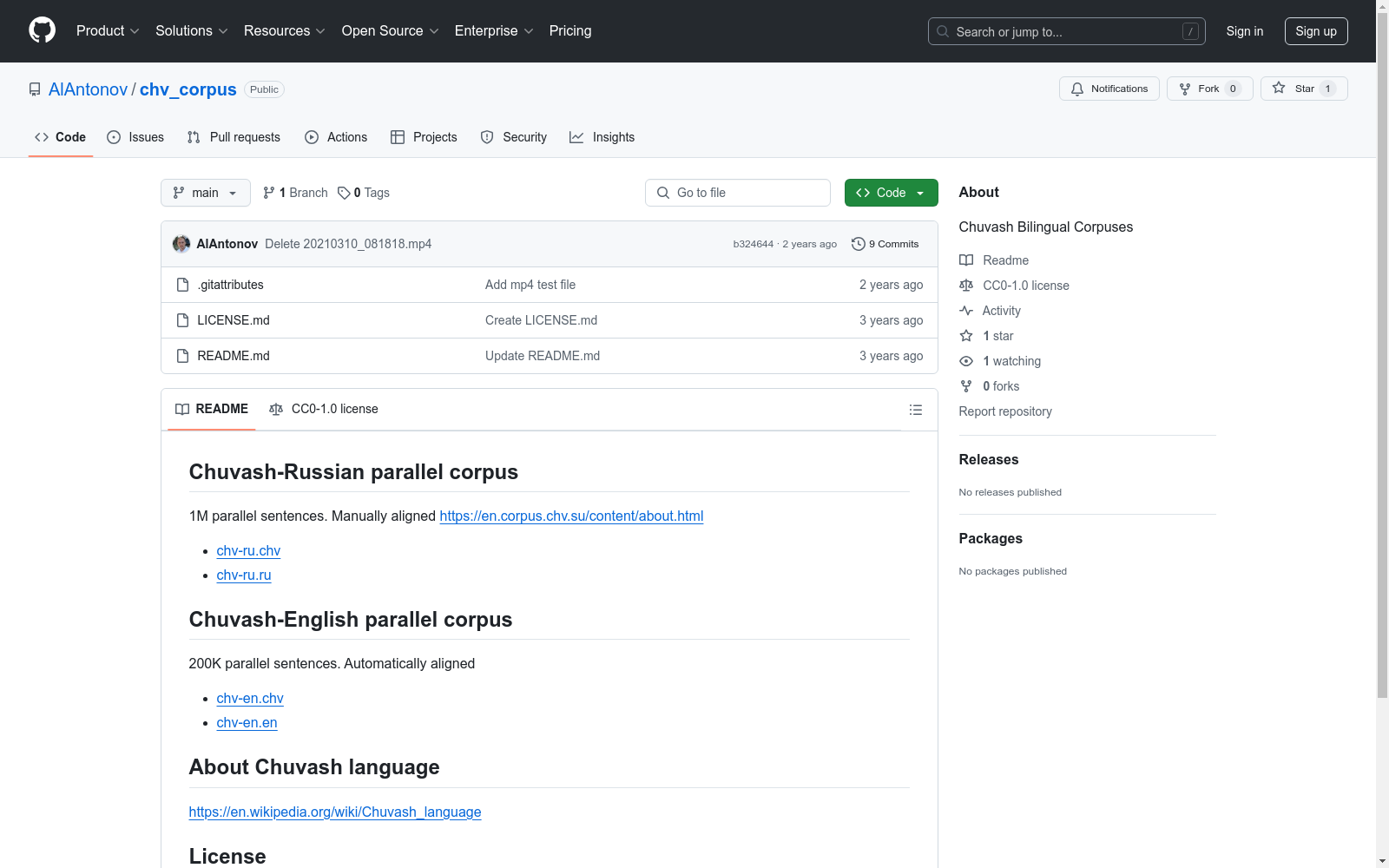
Task: Open the Delete 20210310_081818.mp4 commit message
Action: [x=348, y=244]
